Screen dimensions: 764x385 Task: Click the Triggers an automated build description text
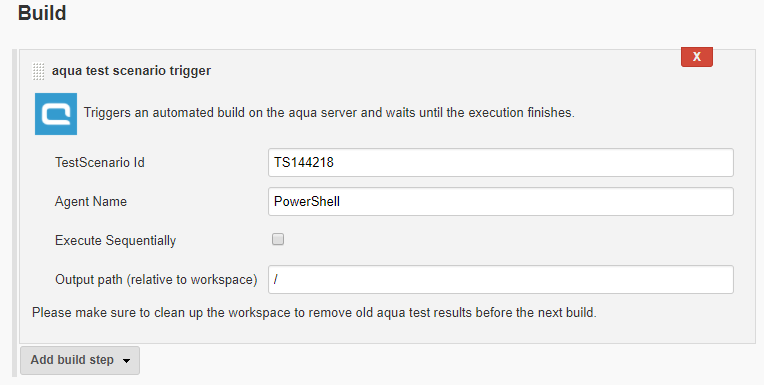click(329, 113)
